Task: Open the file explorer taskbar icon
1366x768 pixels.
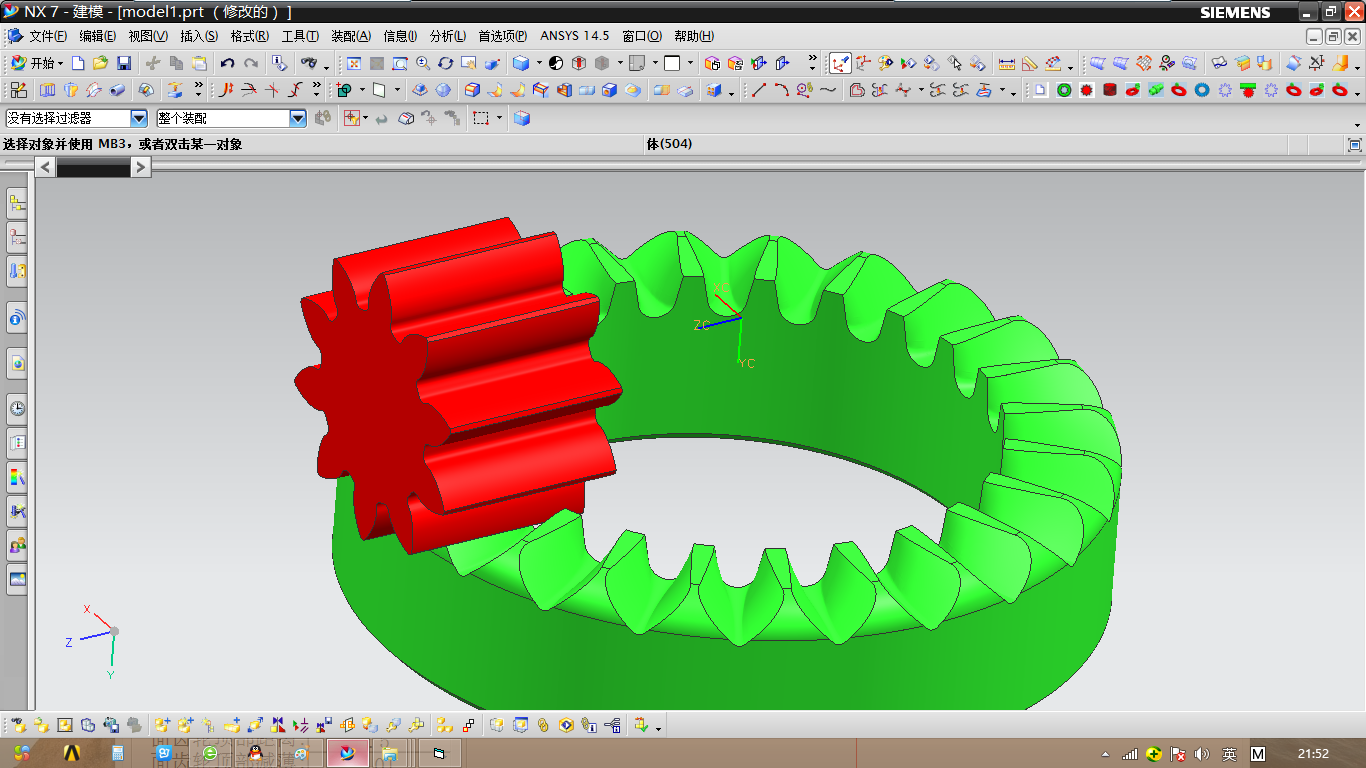Action: [x=388, y=753]
